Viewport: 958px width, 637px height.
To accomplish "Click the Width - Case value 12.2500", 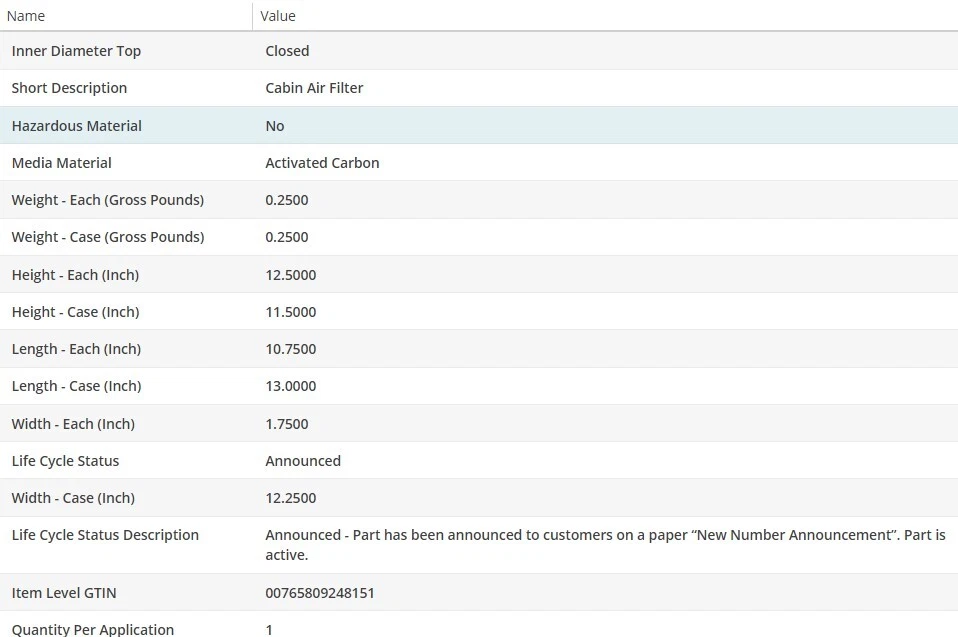I will (x=290, y=498).
